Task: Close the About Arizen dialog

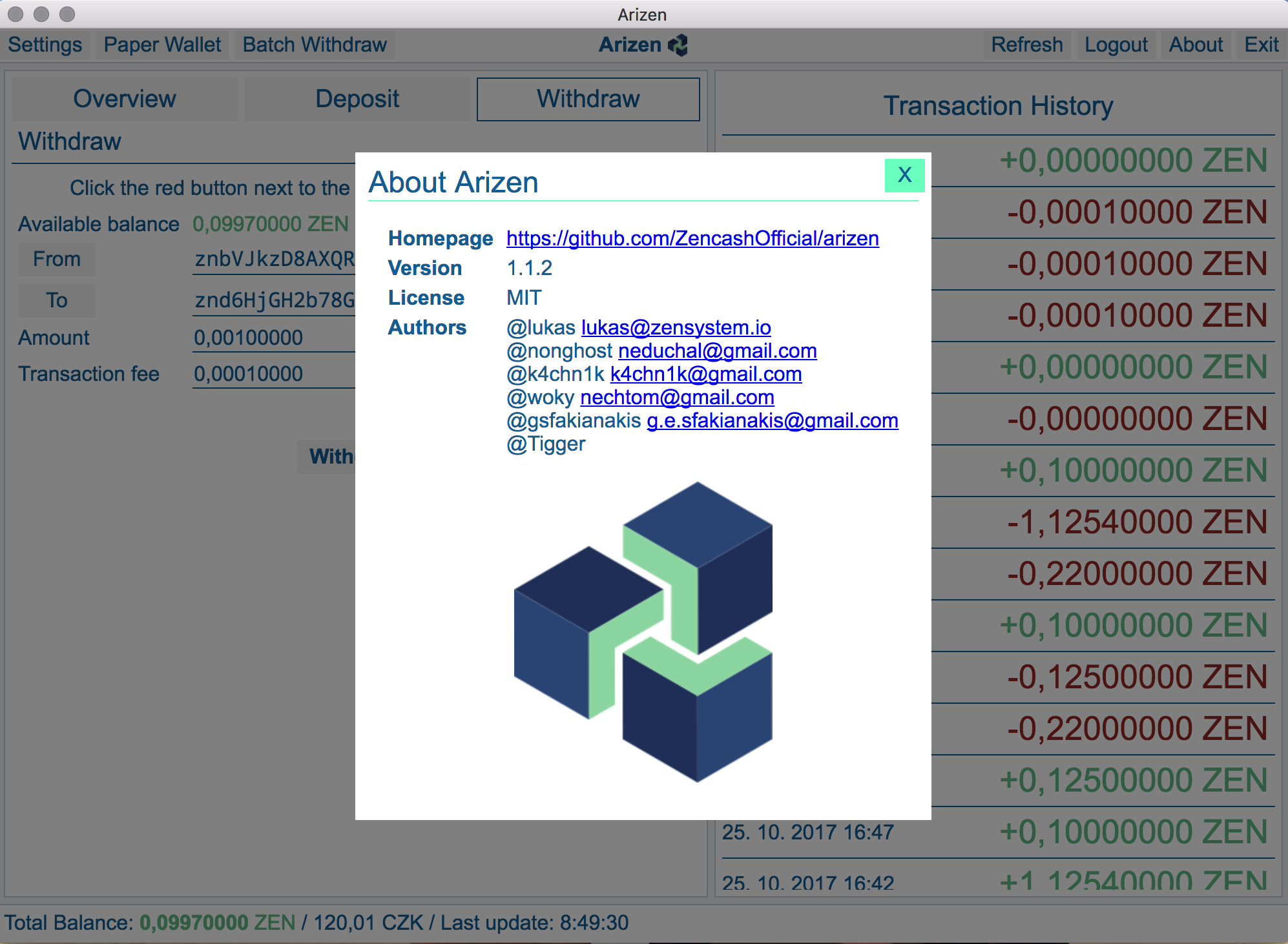Action: [x=904, y=175]
